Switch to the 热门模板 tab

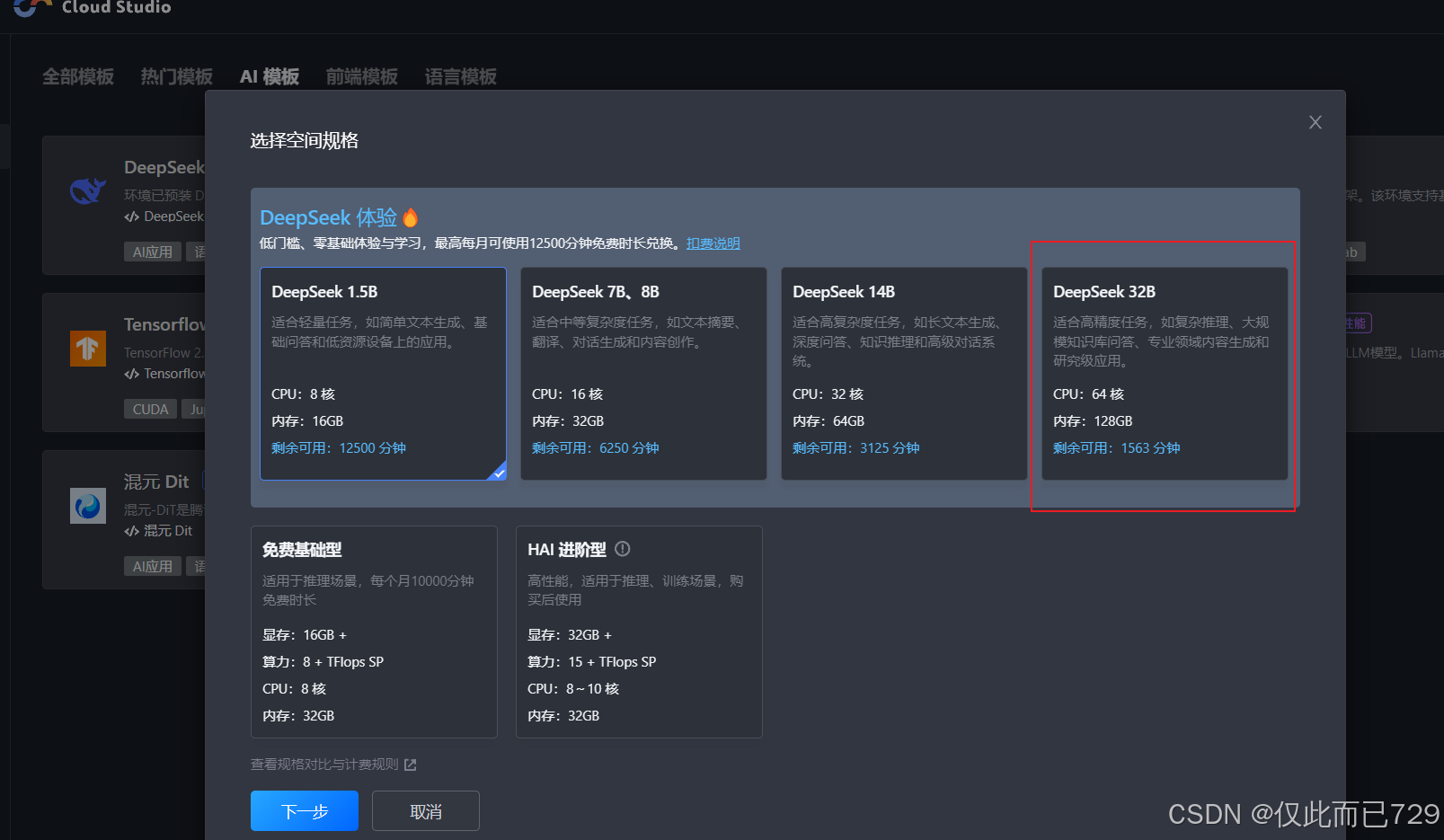click(x=177, y=76)
